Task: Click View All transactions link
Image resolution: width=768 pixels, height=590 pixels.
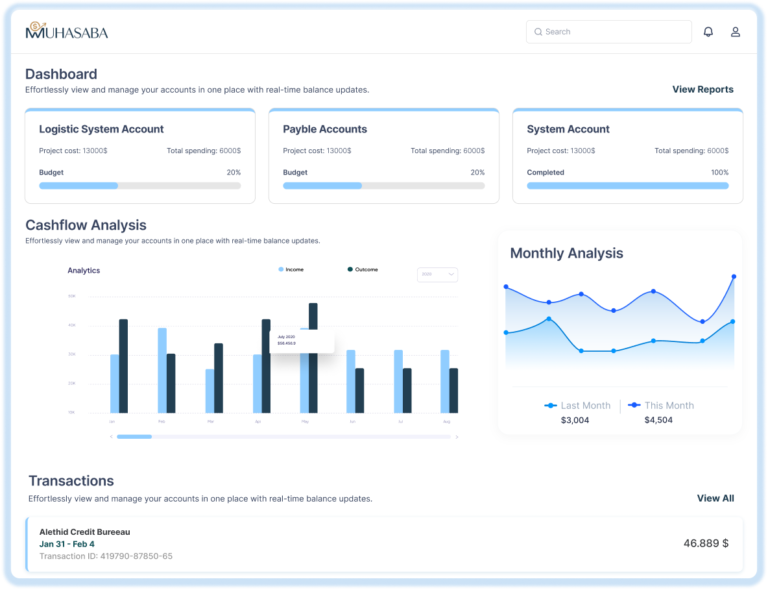Action: click(715, 498)
